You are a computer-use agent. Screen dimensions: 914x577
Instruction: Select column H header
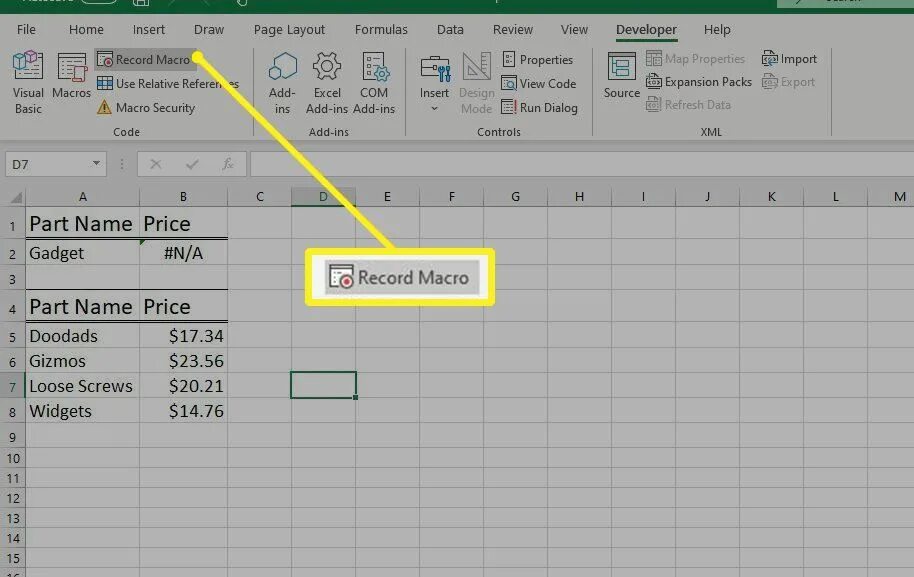(x=579, y=197)
